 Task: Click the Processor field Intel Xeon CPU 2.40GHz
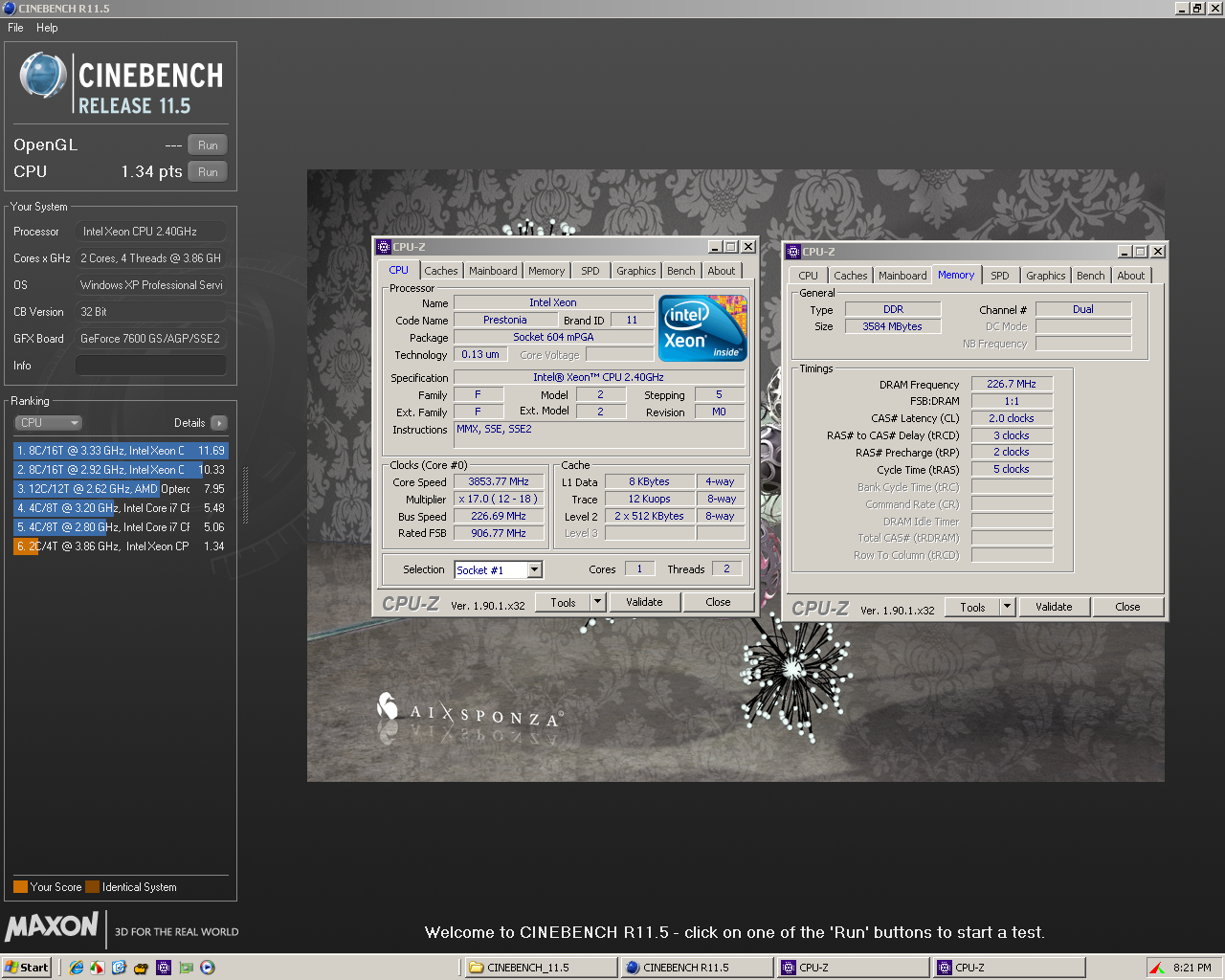[x=151, y=232]
